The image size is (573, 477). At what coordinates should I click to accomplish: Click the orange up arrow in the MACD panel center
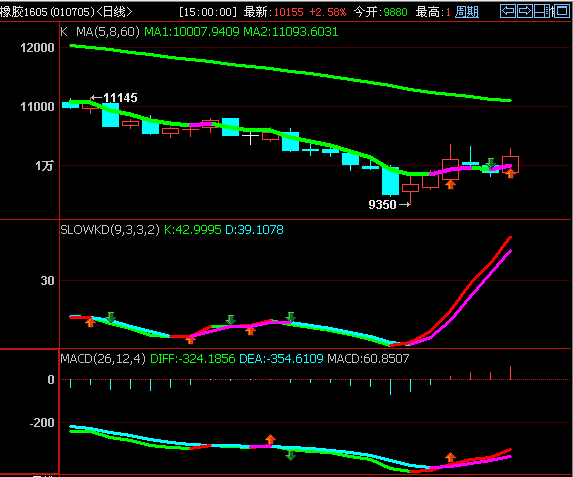(270, 439)
